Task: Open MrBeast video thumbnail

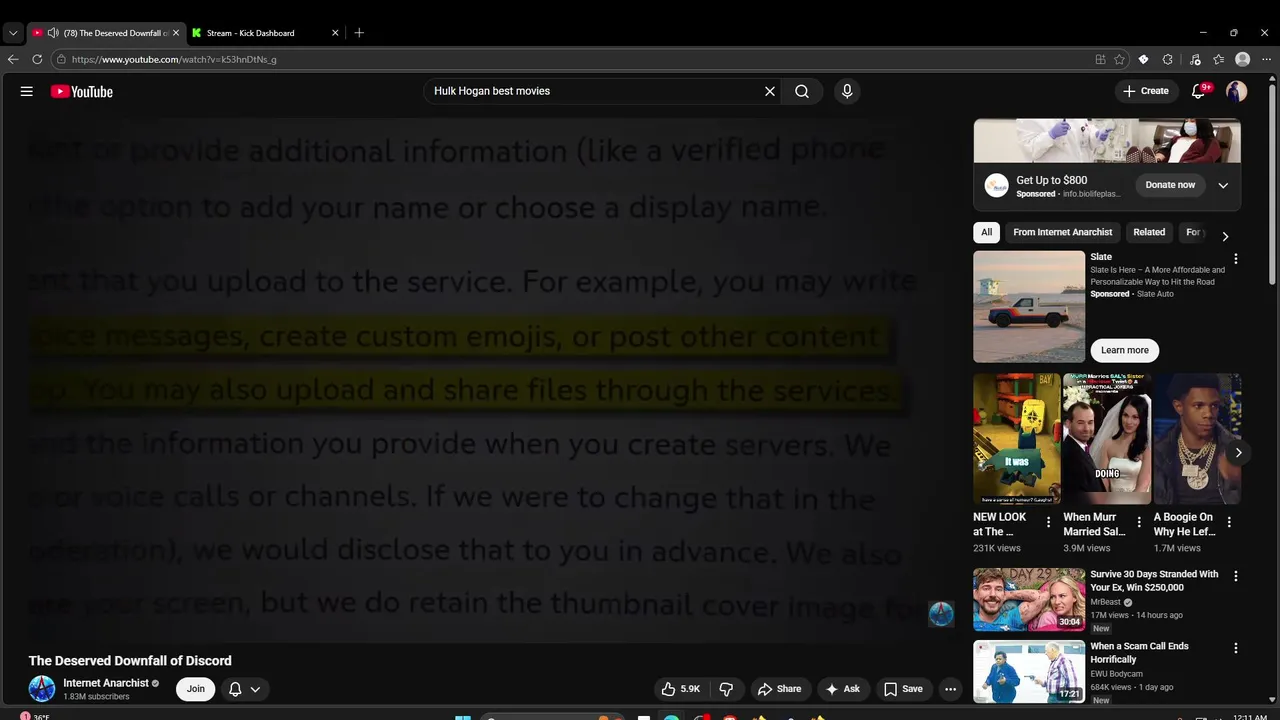Action: 1029,600
